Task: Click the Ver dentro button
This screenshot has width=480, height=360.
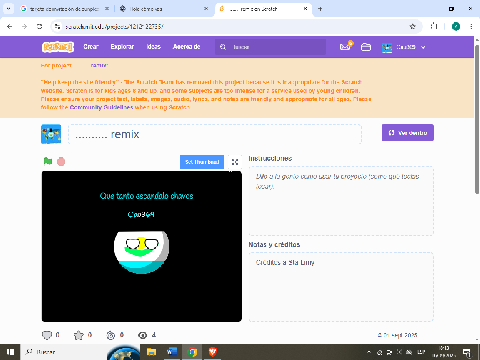Action: pos(408,133)
